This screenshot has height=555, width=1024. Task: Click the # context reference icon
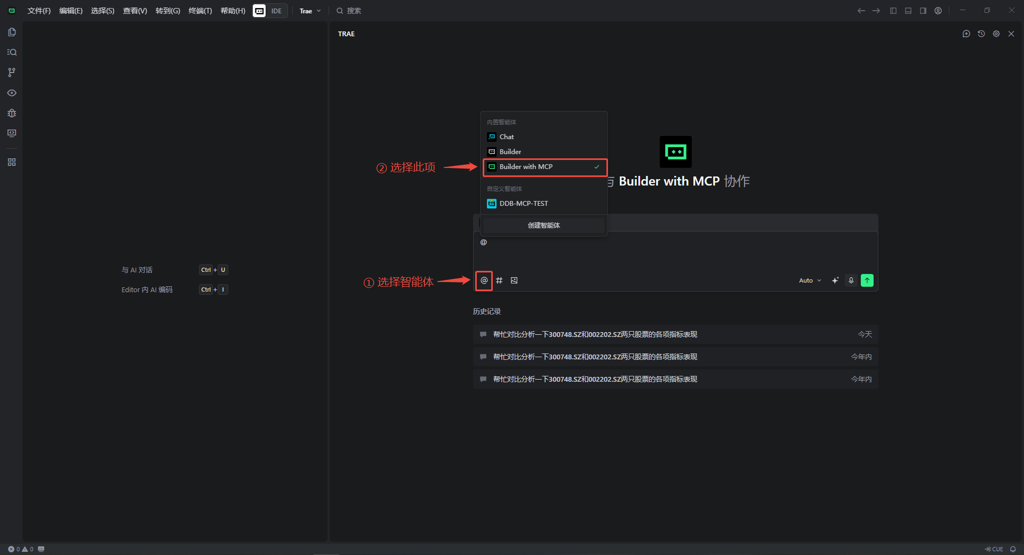tap(499, 281)
